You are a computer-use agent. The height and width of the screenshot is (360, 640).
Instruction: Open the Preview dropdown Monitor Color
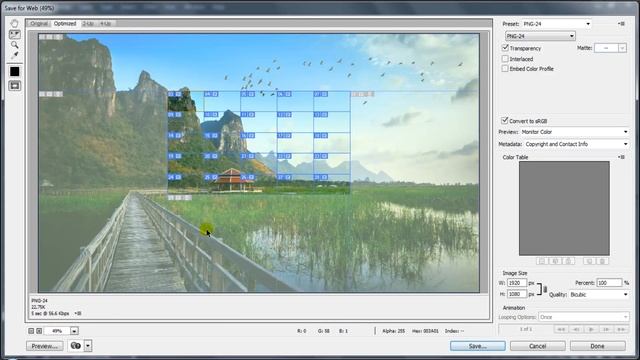point(574,132)
